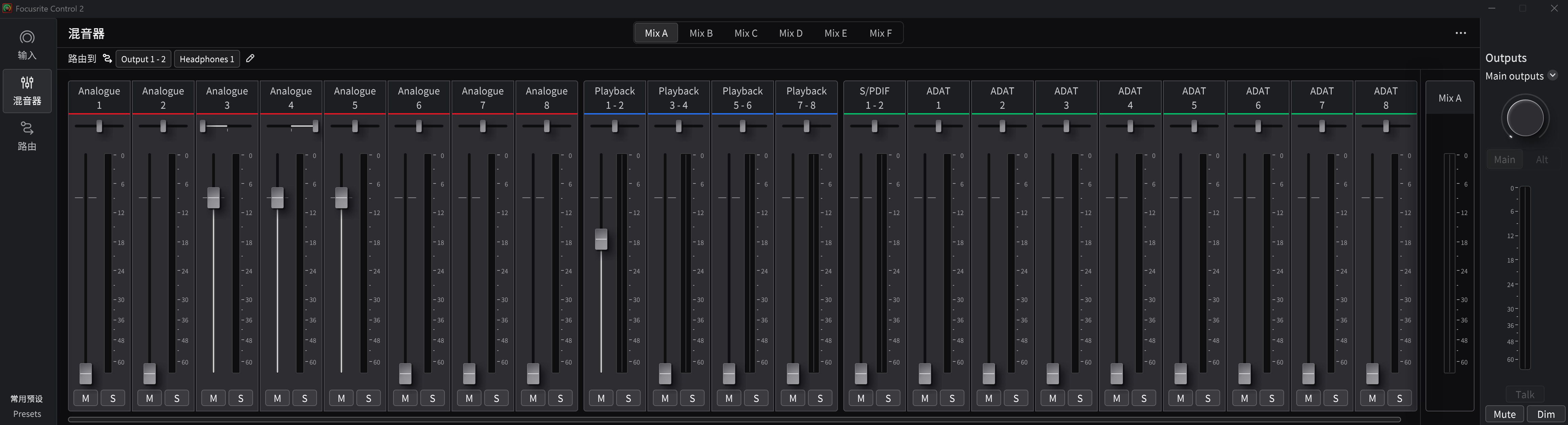
Task: Click the Analogue 3 fader handle
Action: coord(213,198)
